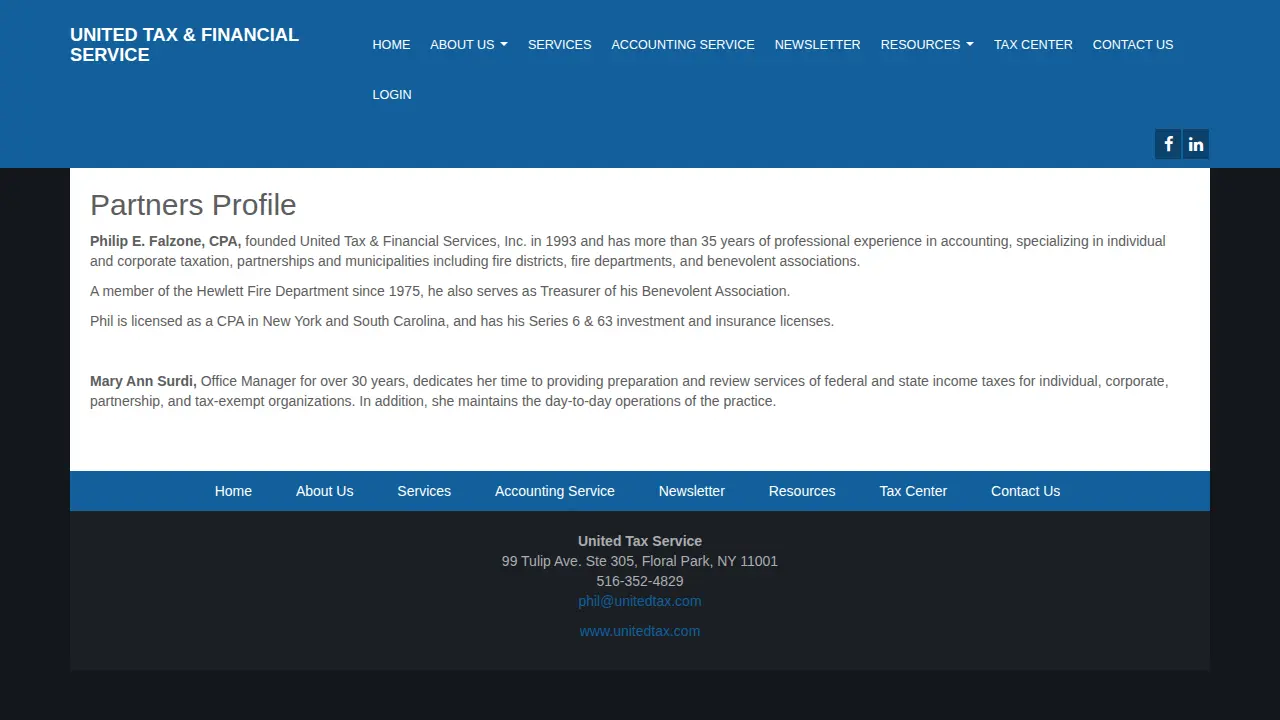
Task: Open Tax Center in top navigation
Action: pyautogui.click(x=1033, y=45)
